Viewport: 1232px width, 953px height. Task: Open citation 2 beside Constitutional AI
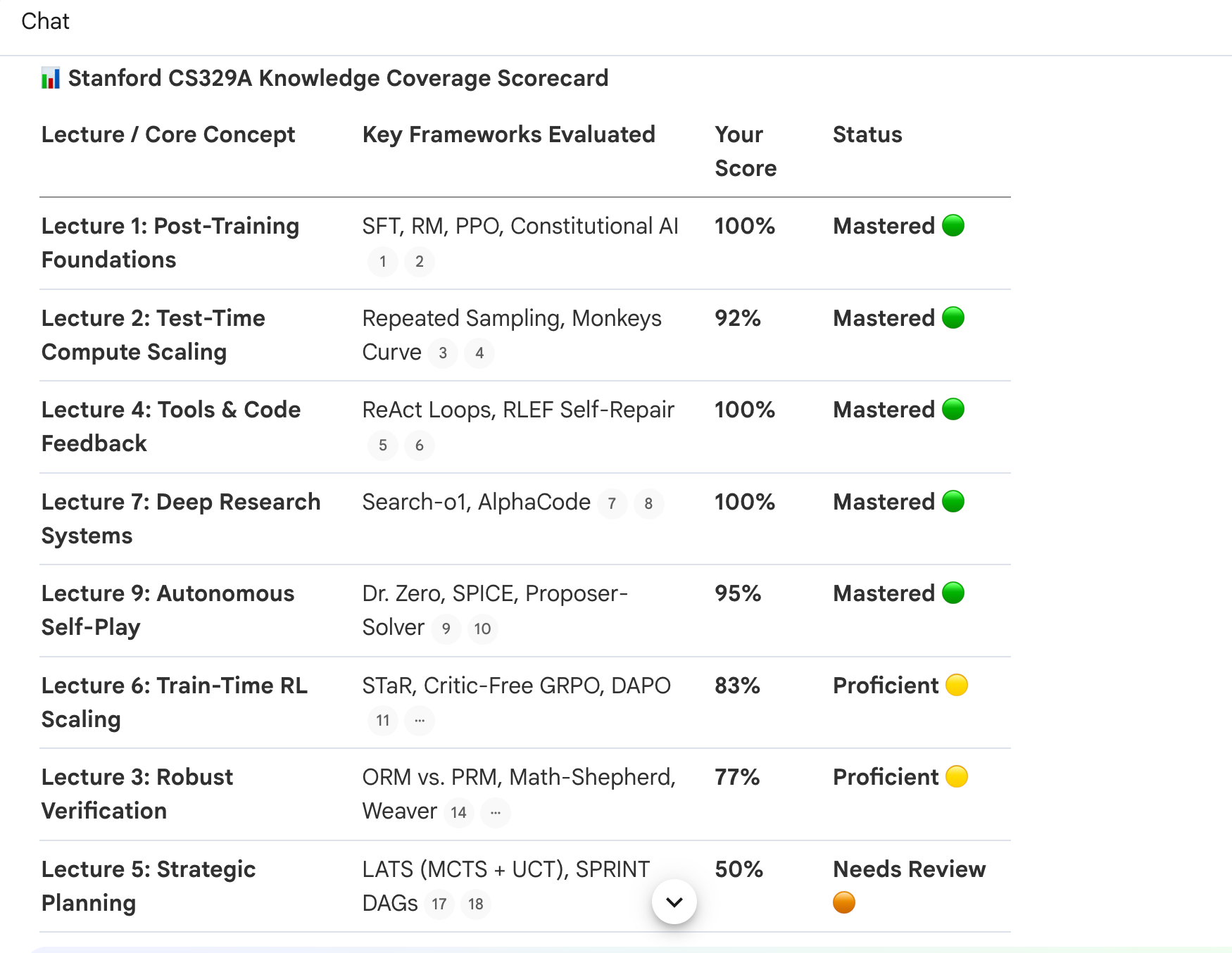click(420, 262)
